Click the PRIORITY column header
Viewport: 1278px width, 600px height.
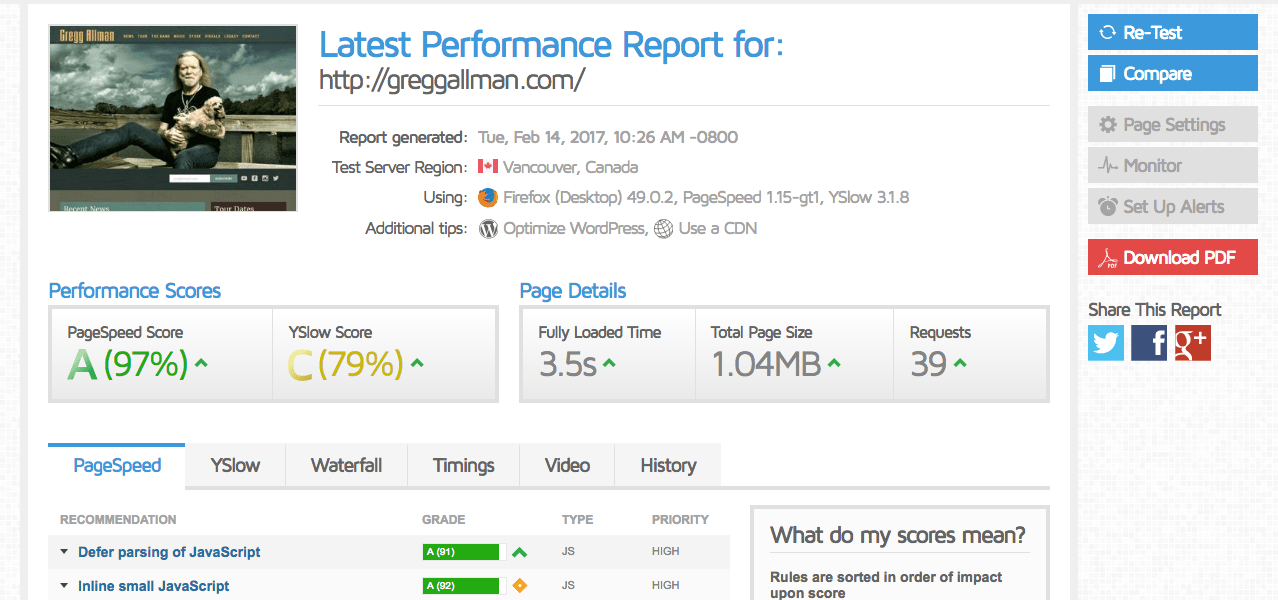[x=680, y=520]
